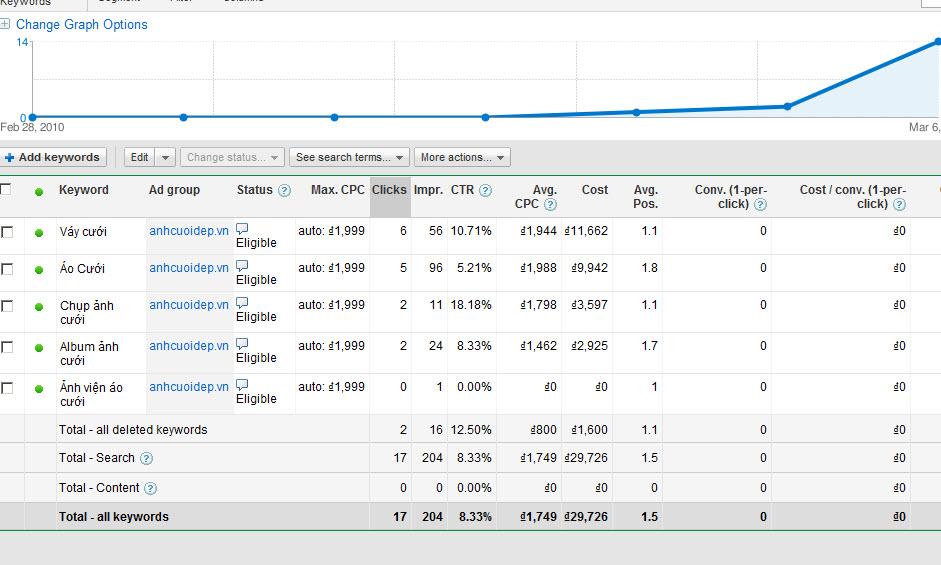Click the Feb 28, 2010 graph date label

[x=32, y=127]
